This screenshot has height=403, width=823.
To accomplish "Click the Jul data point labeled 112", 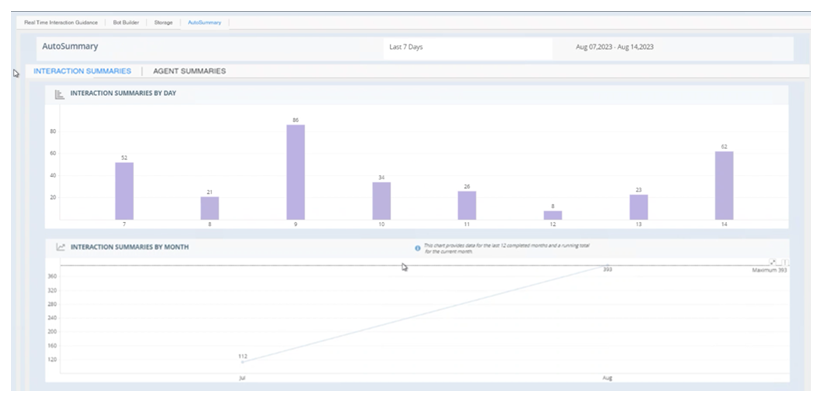I will (242, 362).
